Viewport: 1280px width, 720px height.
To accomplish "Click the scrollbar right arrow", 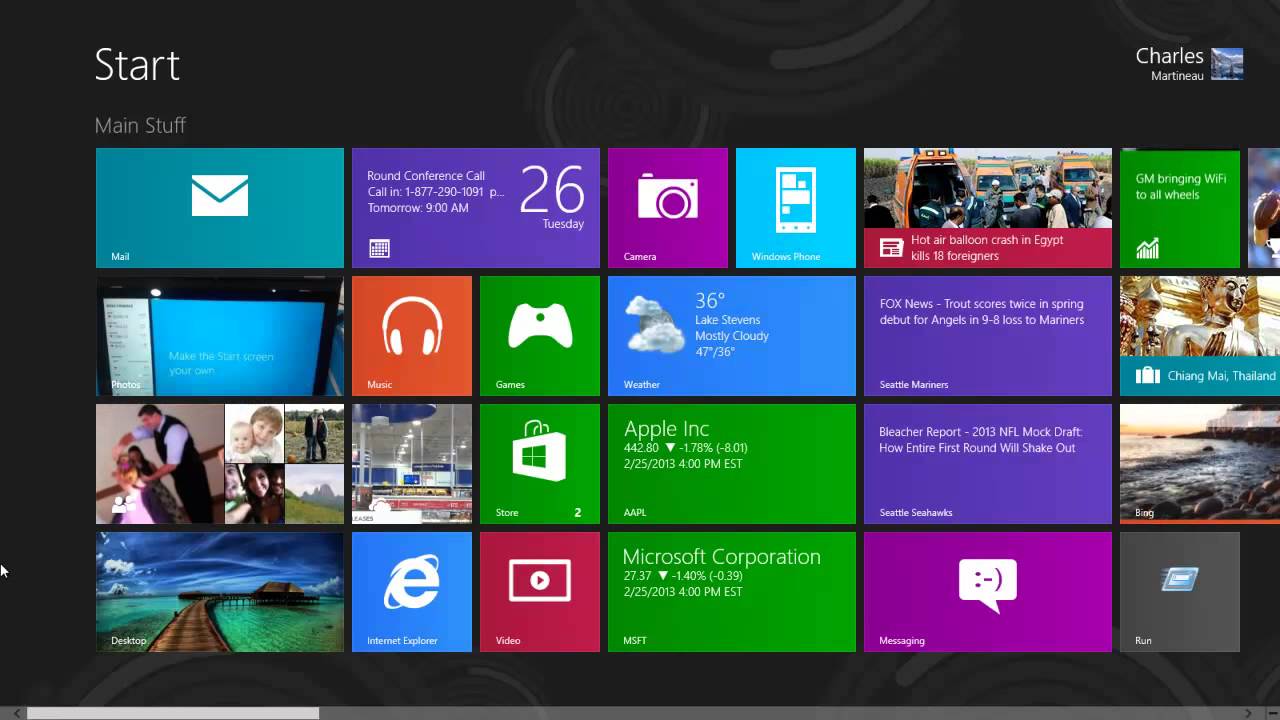I will (1248, 713).
